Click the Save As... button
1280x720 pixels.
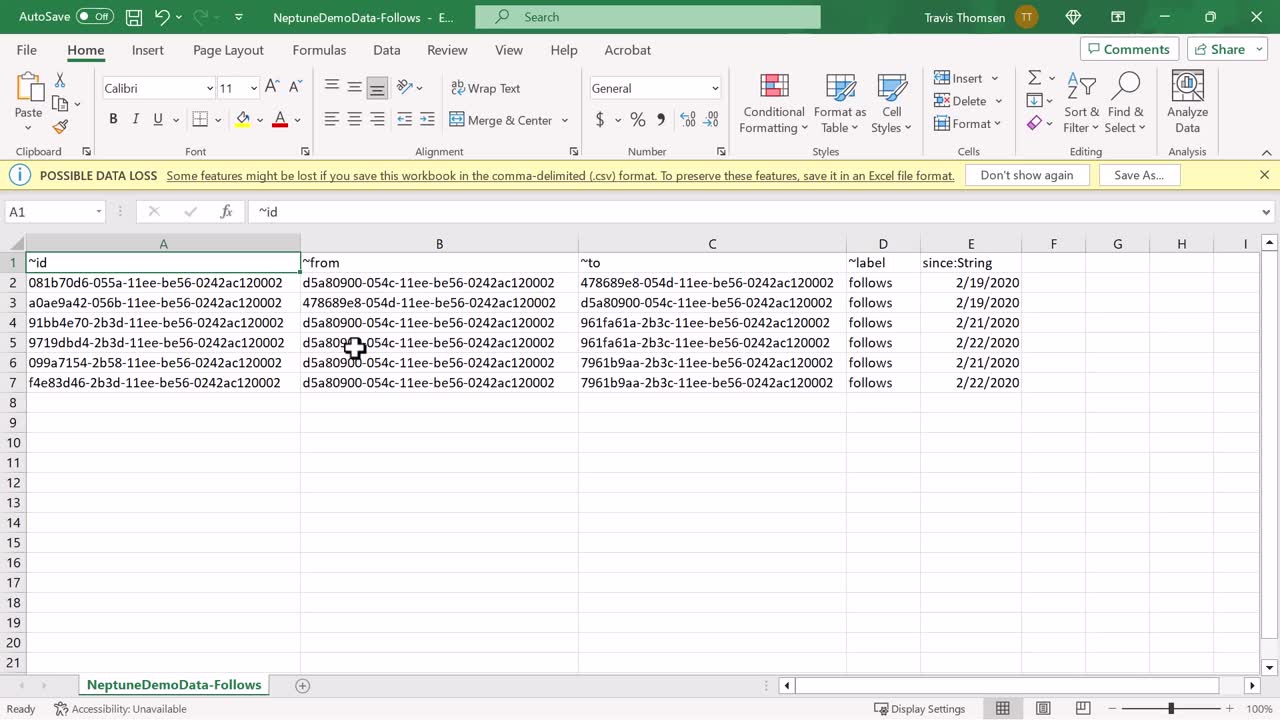(x=1138, y=175)
